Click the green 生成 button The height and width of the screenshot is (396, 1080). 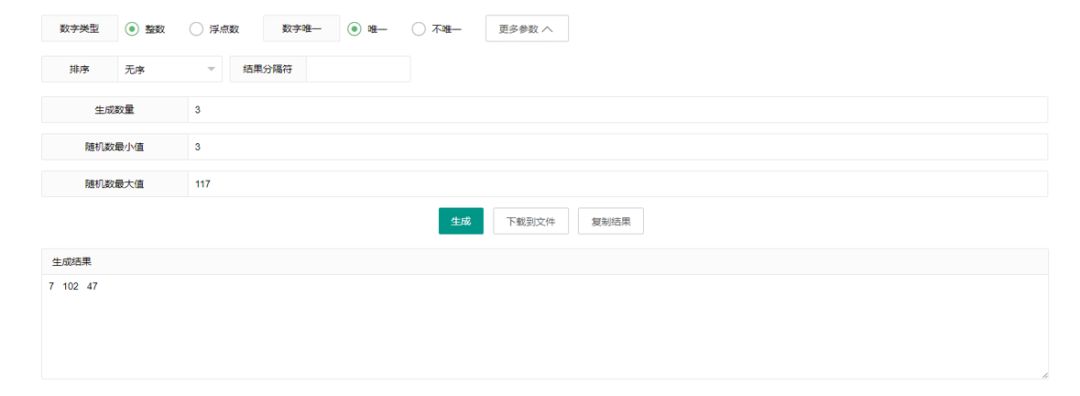click(x=461, y=221)
